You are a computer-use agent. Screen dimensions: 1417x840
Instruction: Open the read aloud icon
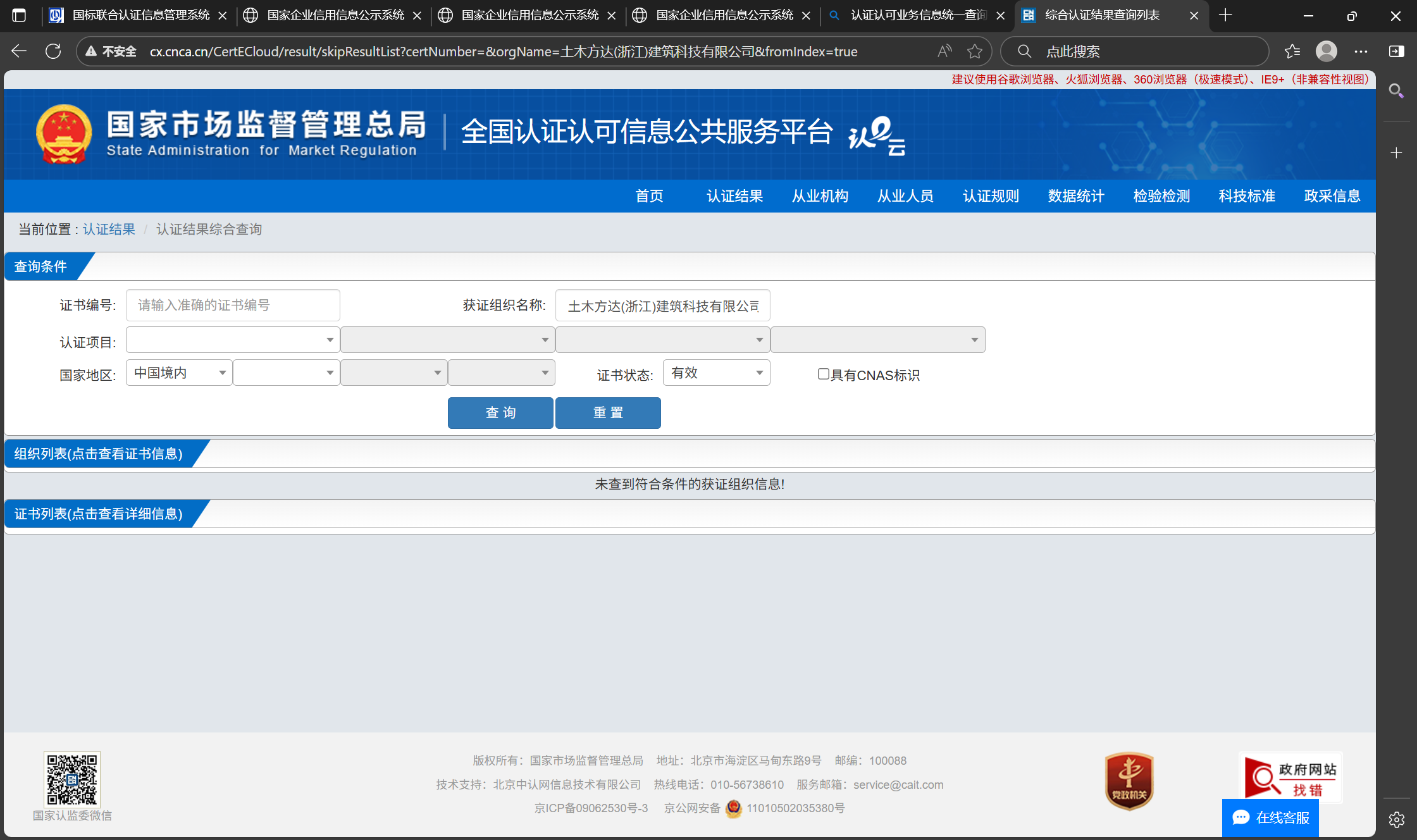click(x=944, y=51)
